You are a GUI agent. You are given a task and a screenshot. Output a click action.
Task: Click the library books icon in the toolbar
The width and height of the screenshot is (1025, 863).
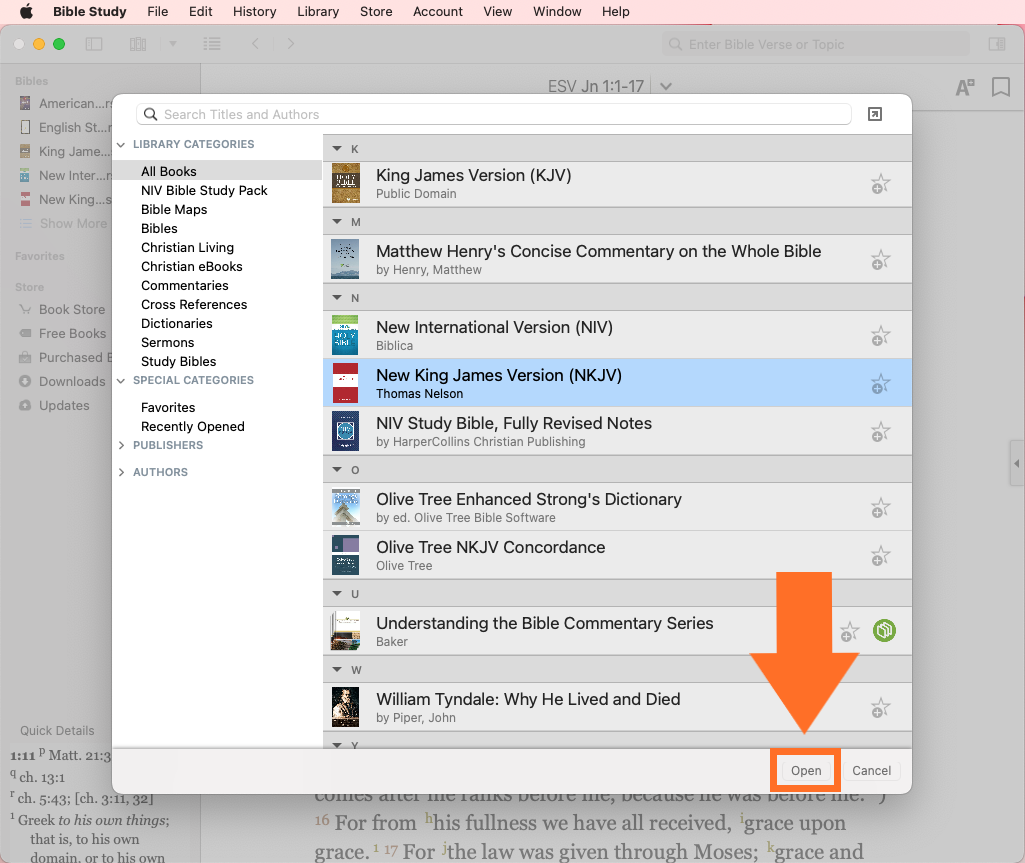[x=138, y=44]
